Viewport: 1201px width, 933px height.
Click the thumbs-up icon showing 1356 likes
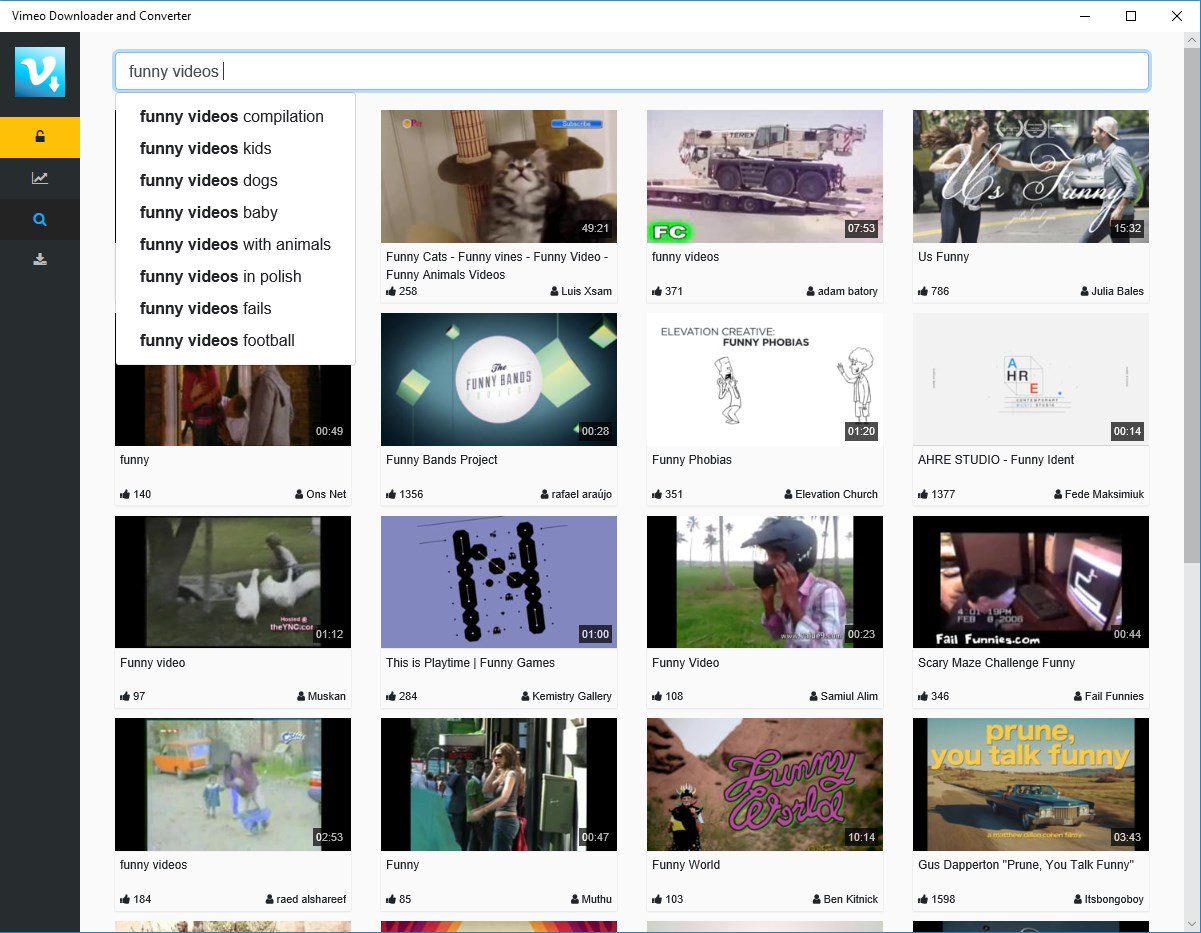pyautogui.click(x=391, y=494)
